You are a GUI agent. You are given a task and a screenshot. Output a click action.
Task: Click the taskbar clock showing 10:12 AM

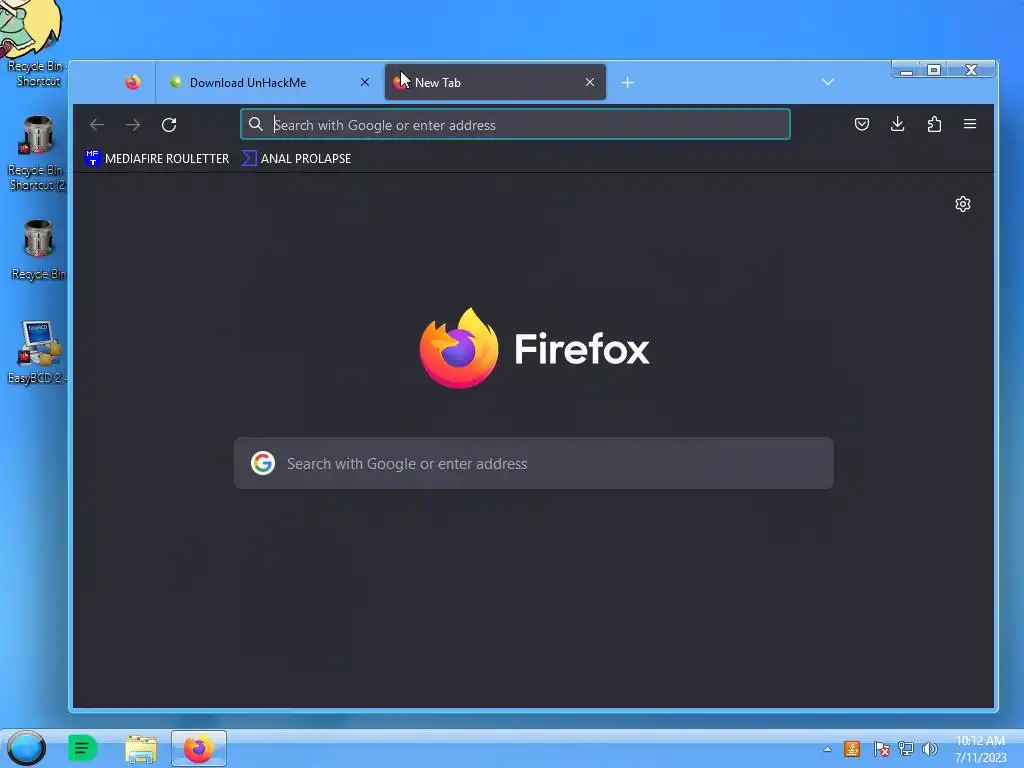pyautogui.click(x=980, y=749)
